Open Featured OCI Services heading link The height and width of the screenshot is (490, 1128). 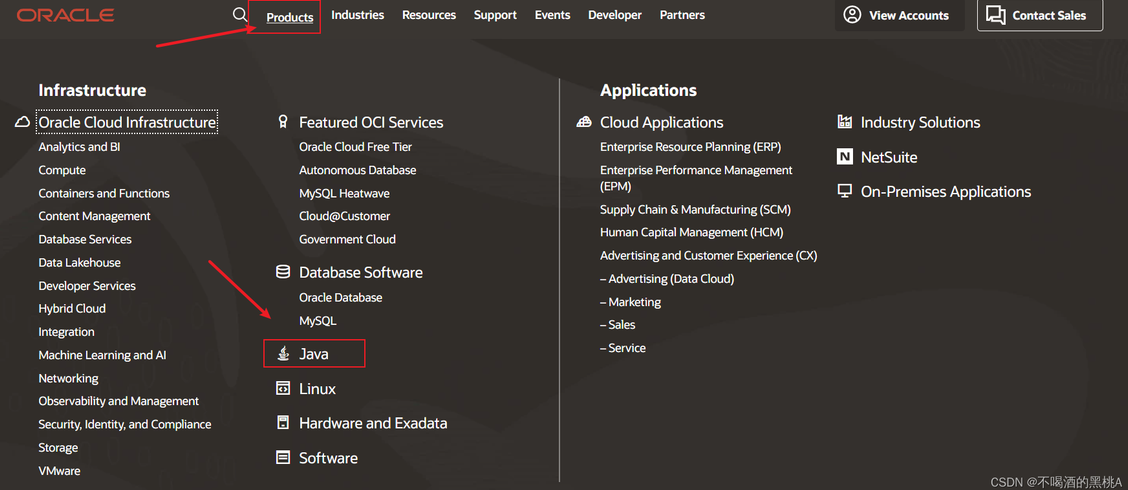coord(371,122)
